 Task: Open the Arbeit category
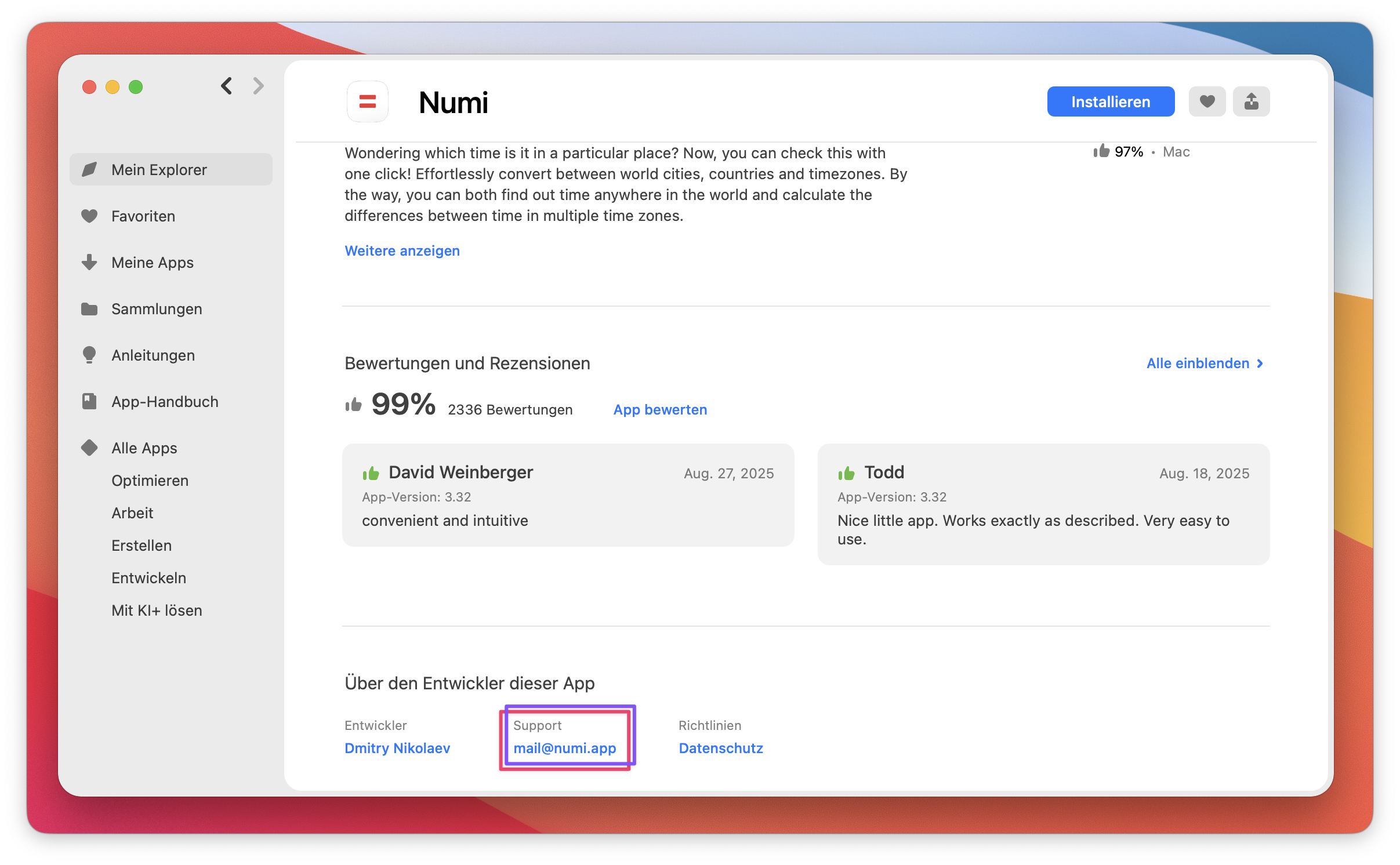132,513
